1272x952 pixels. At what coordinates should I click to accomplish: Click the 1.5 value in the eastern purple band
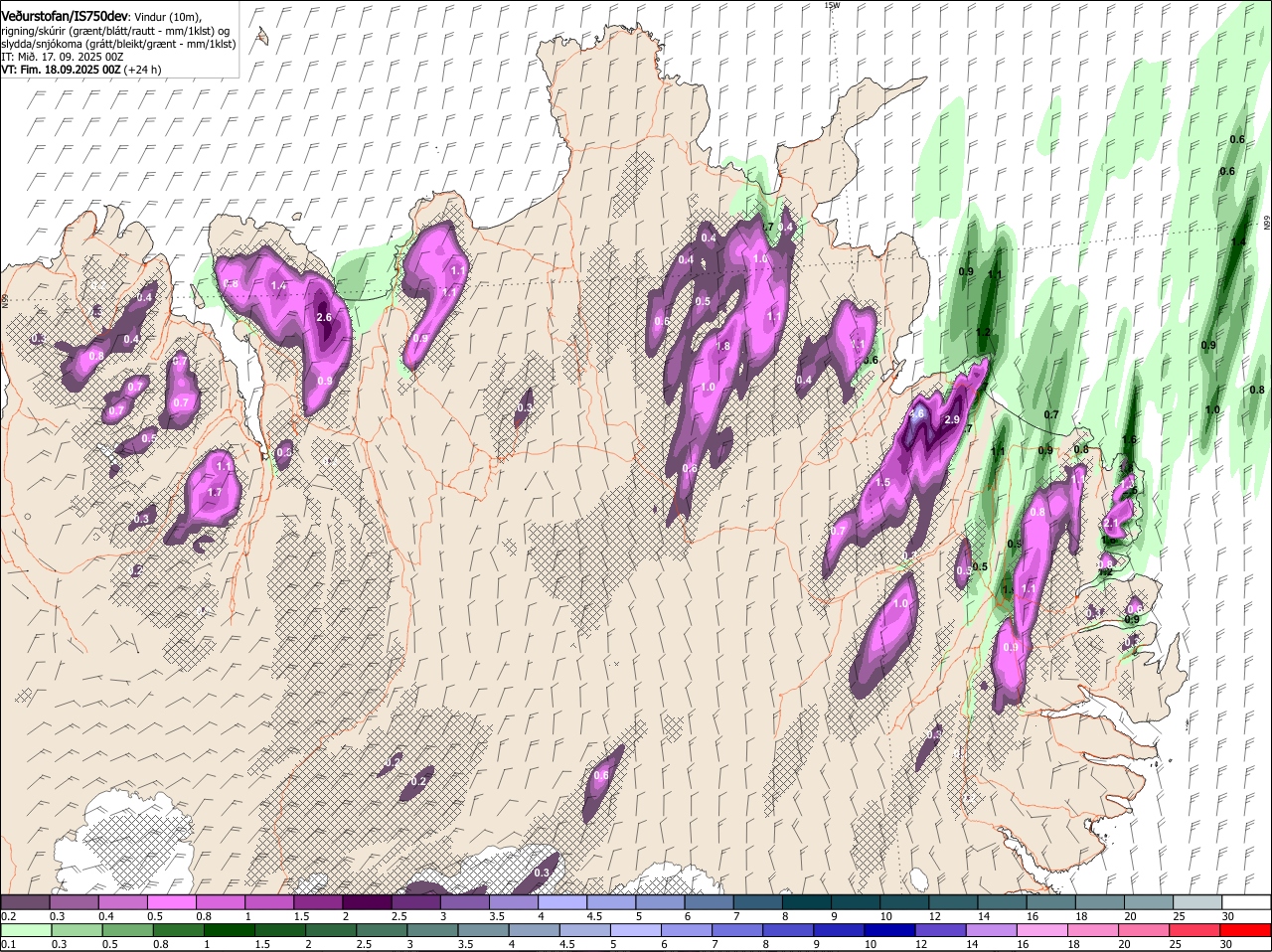pos(883,482)
